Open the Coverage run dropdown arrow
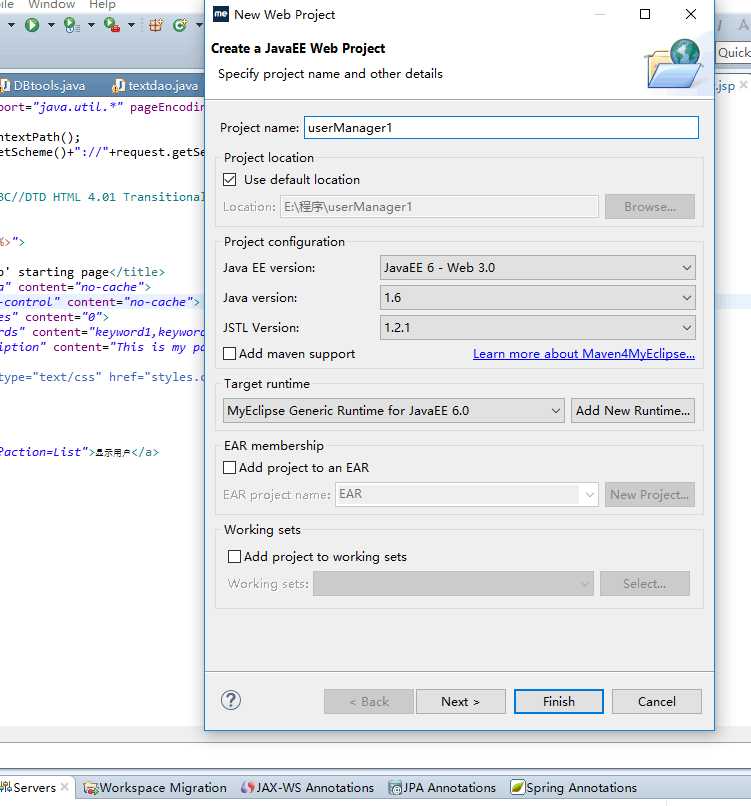This screenshot has width=751, height=806. click(x=91, y=25)
